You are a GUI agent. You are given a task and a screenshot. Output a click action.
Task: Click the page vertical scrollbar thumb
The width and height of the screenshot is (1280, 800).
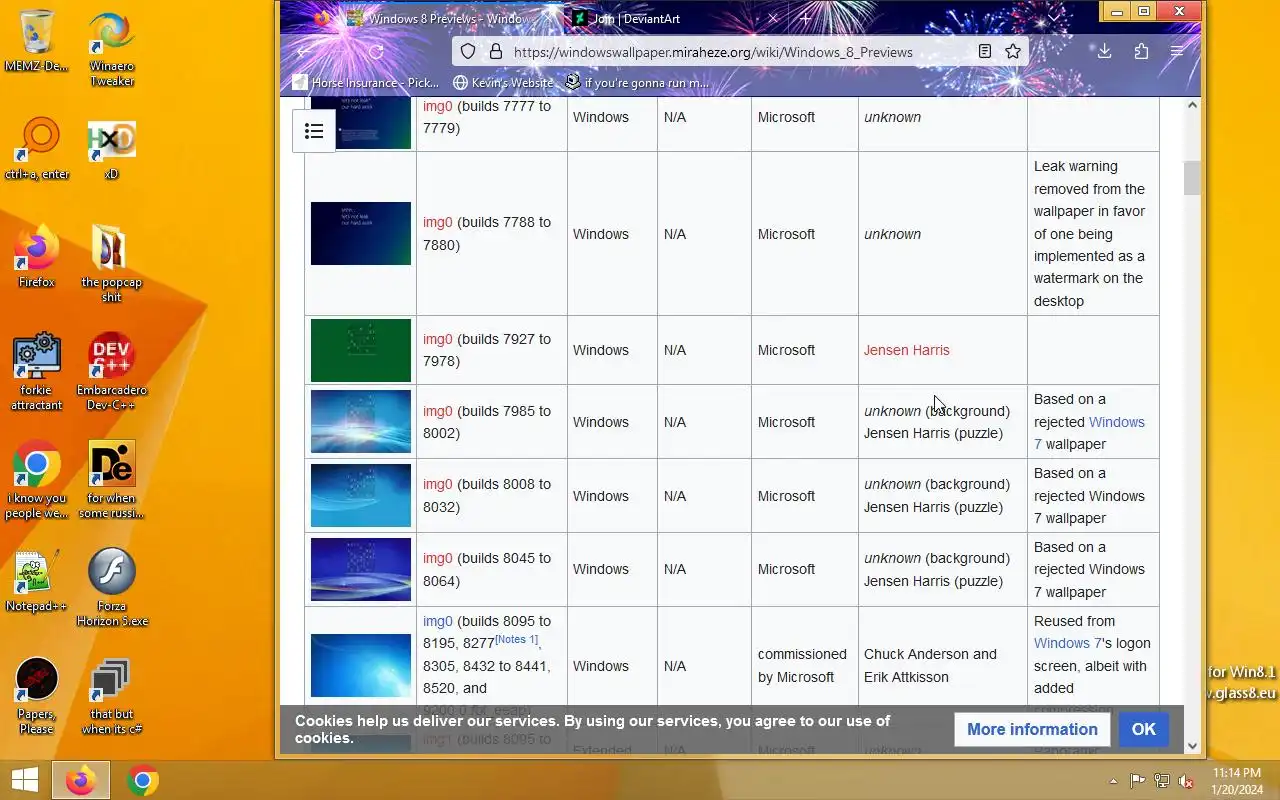pos(1192,178)
